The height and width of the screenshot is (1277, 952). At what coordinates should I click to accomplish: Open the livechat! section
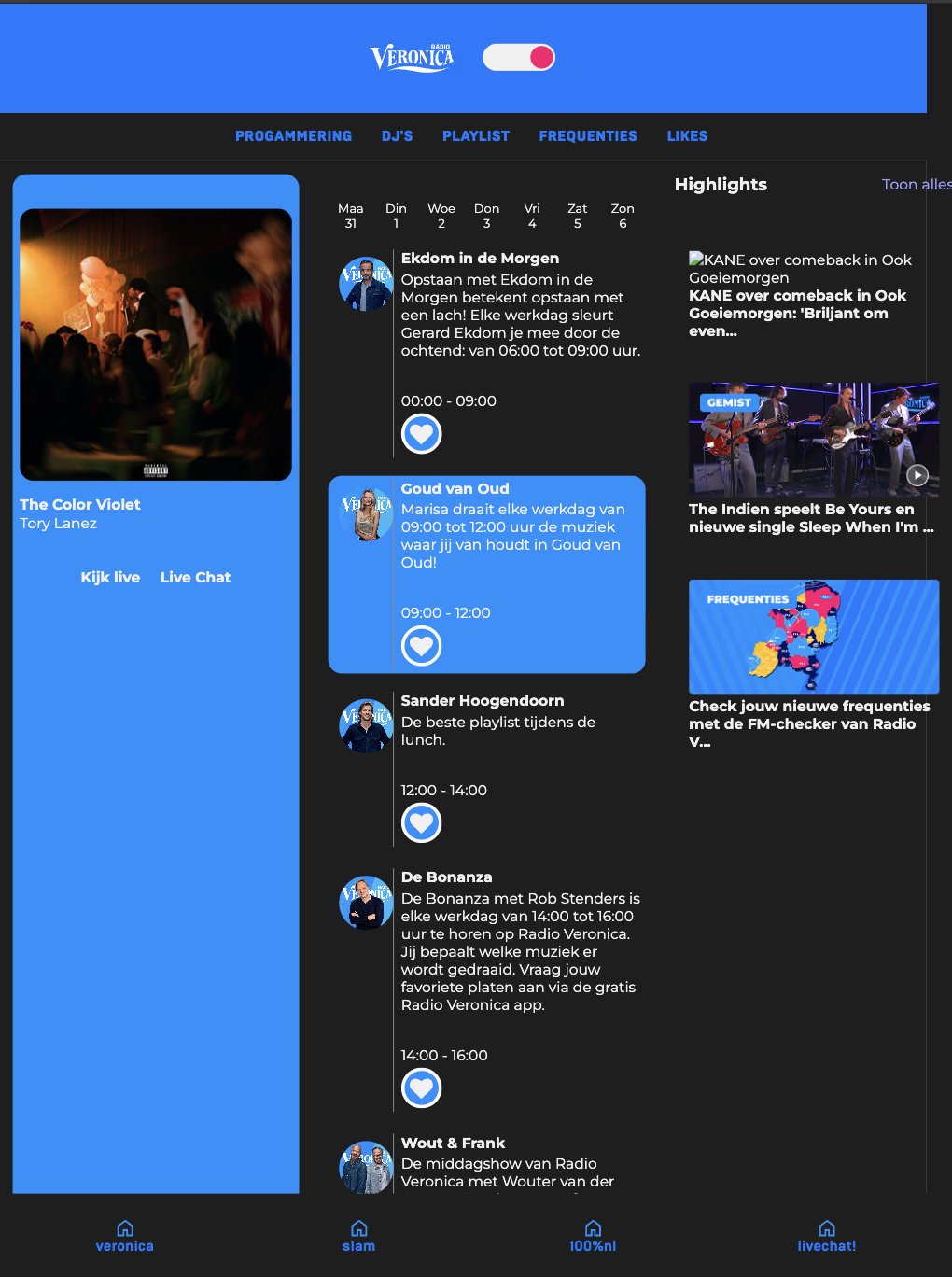click(826, 1236)
